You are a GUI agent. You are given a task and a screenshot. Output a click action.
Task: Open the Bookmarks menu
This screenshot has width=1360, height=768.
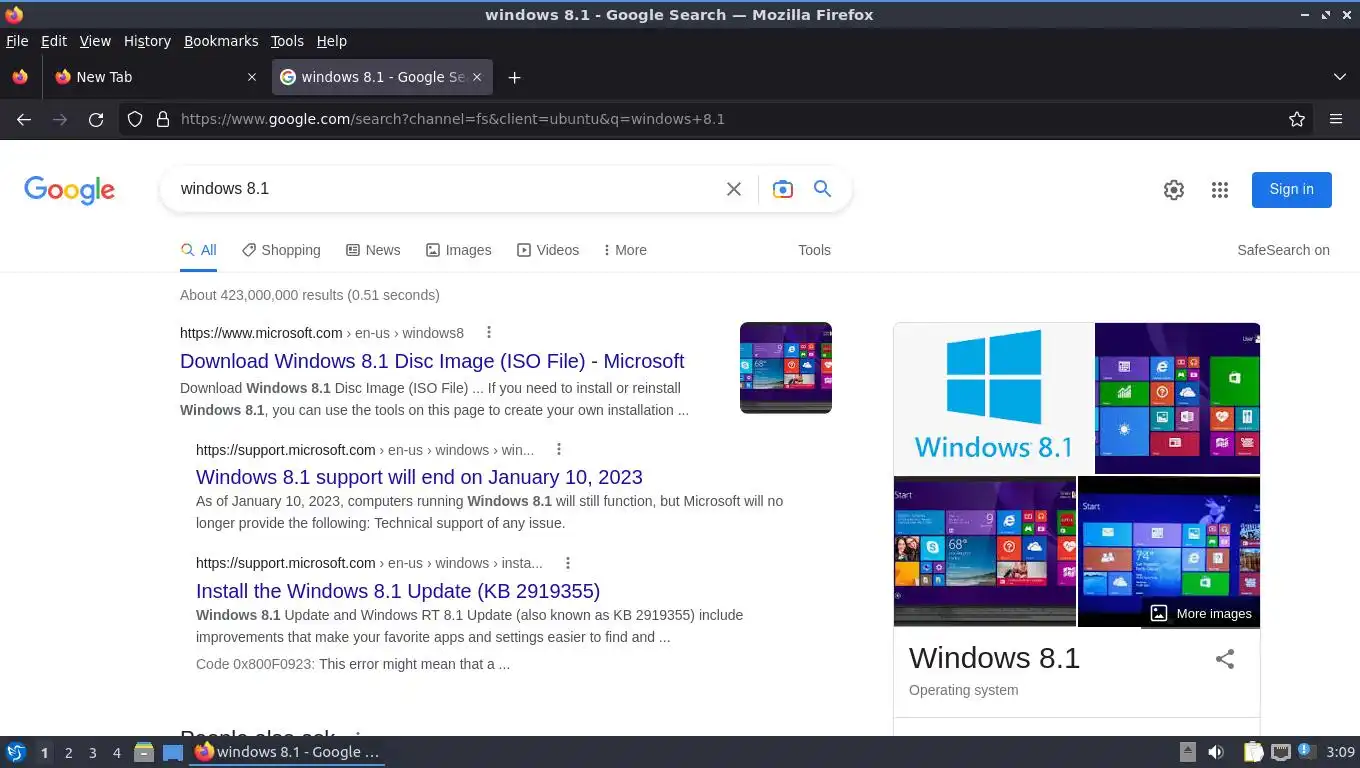(221, 41)
